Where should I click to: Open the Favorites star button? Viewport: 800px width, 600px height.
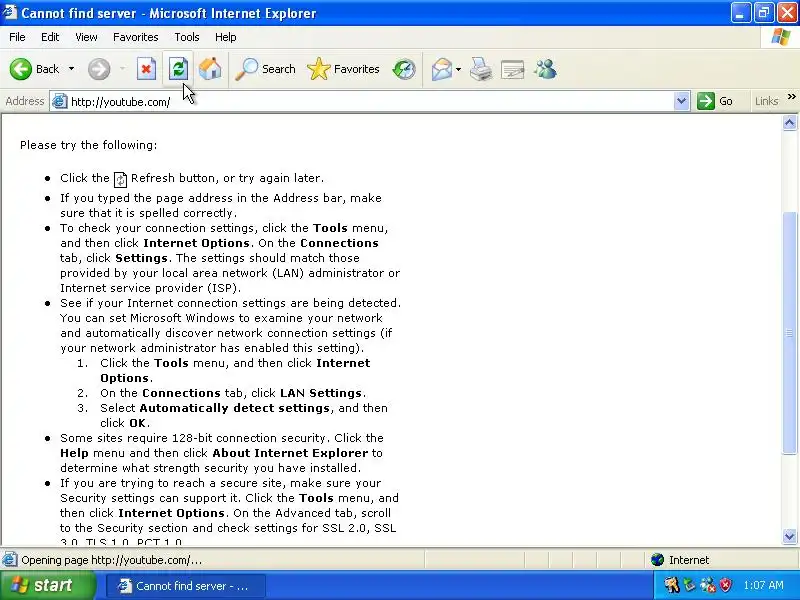click(343, 69)
